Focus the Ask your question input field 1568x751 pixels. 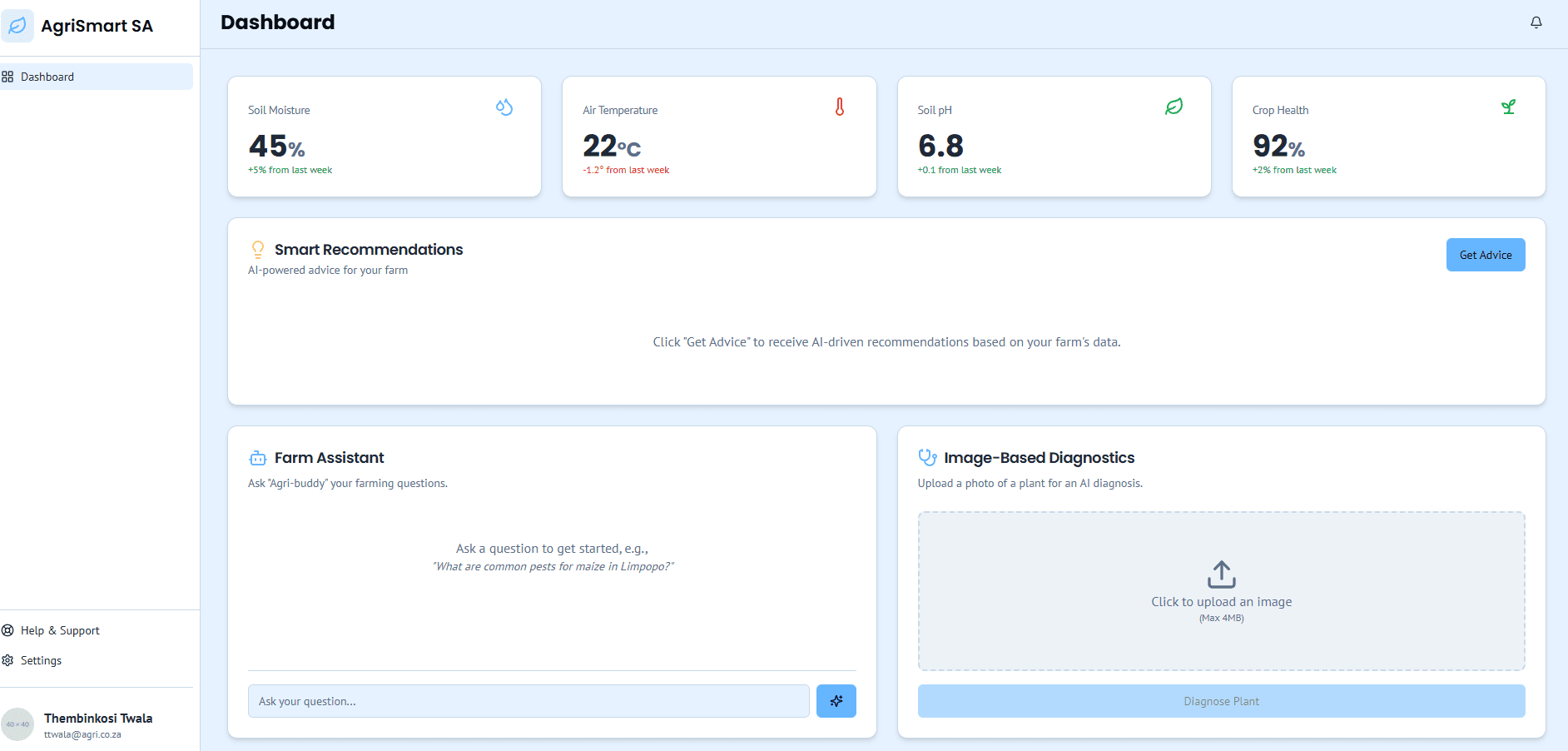point(528,701)
